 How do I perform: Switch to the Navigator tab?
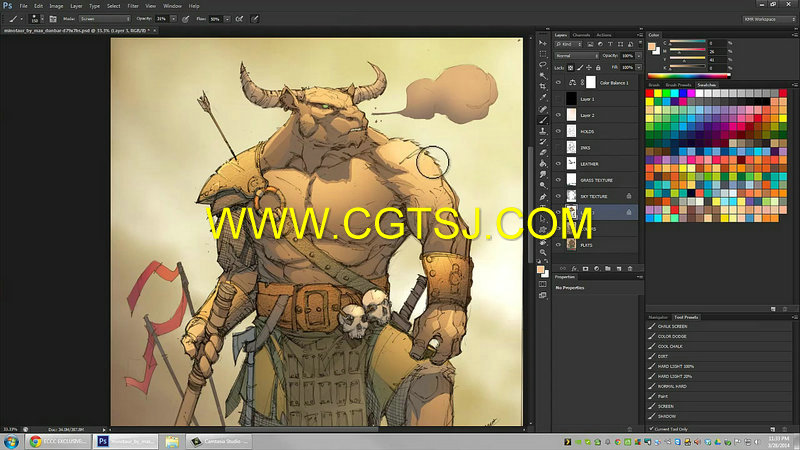pos(658,317)
